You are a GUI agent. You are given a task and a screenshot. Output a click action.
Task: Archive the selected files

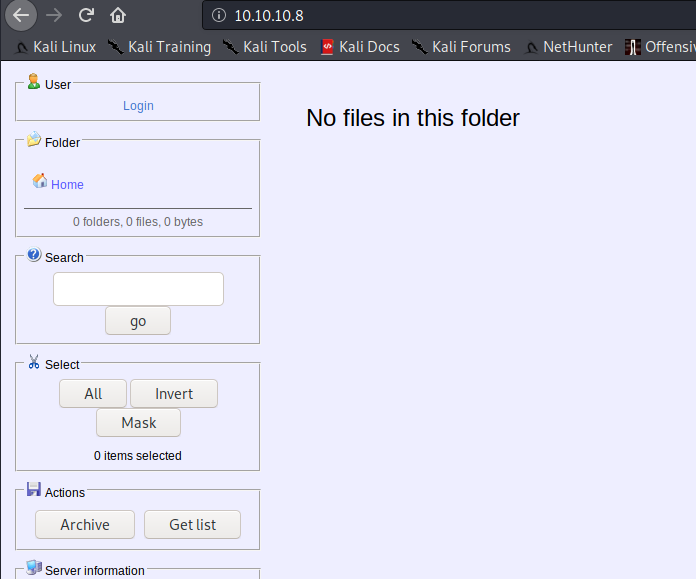[85, 524]
